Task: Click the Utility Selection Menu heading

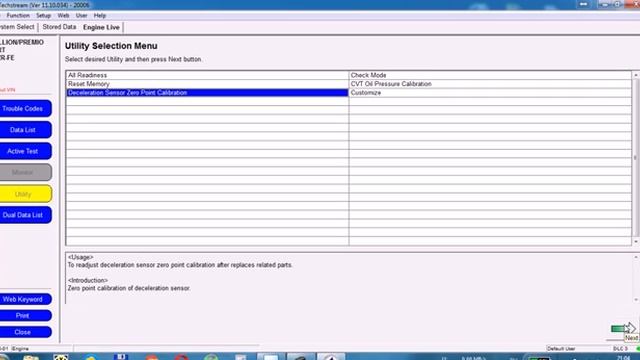Action: point(111,46)
